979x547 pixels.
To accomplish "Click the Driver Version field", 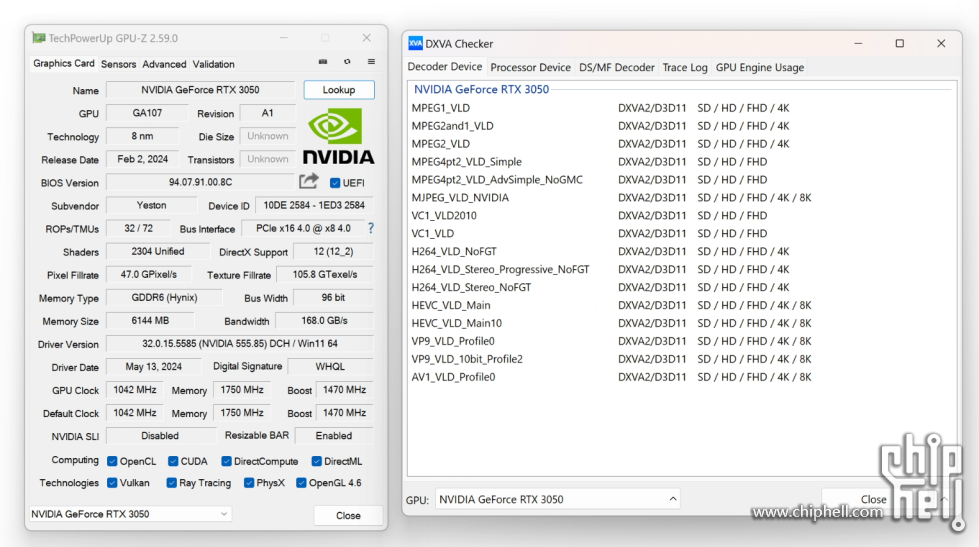I will pos(240,343).
